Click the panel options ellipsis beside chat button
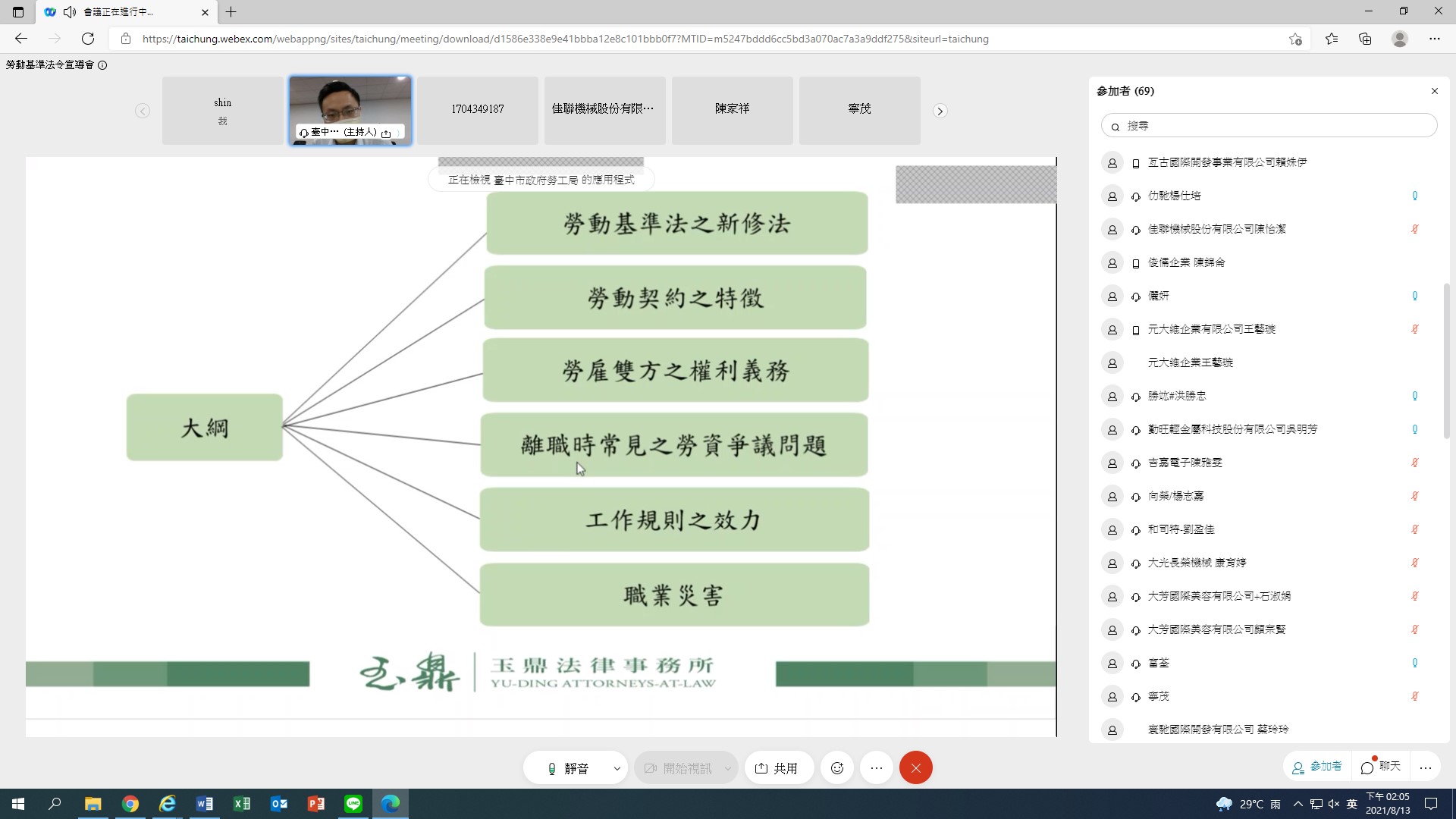 click(1426, 767)
